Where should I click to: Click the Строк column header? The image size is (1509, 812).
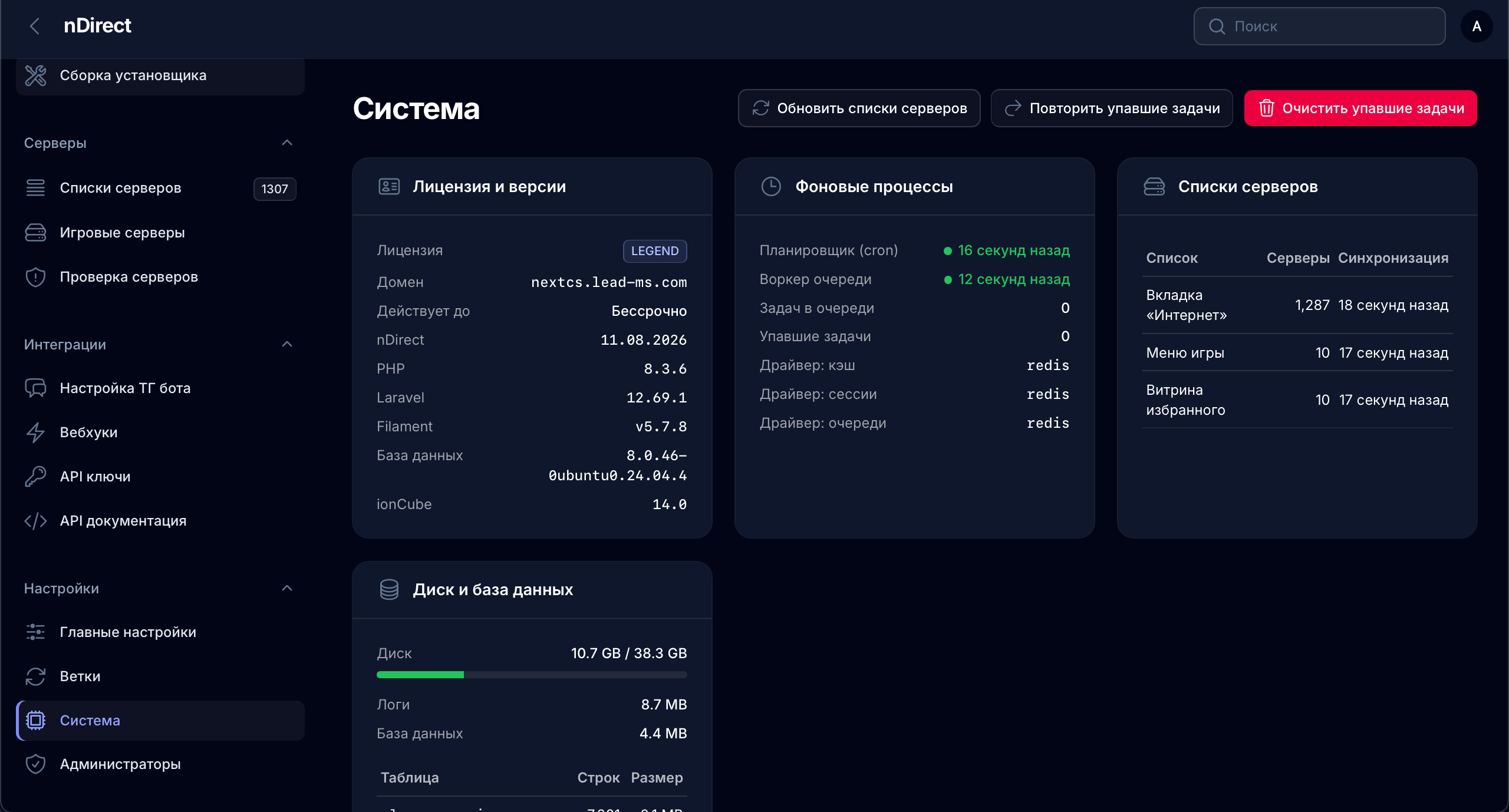[x=598, y=778]
